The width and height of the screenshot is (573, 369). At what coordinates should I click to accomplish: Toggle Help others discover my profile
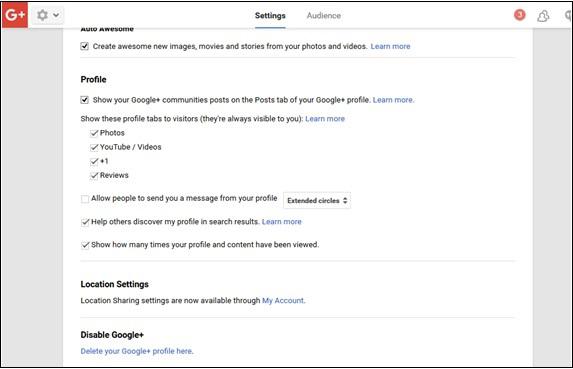click(85, 222)
